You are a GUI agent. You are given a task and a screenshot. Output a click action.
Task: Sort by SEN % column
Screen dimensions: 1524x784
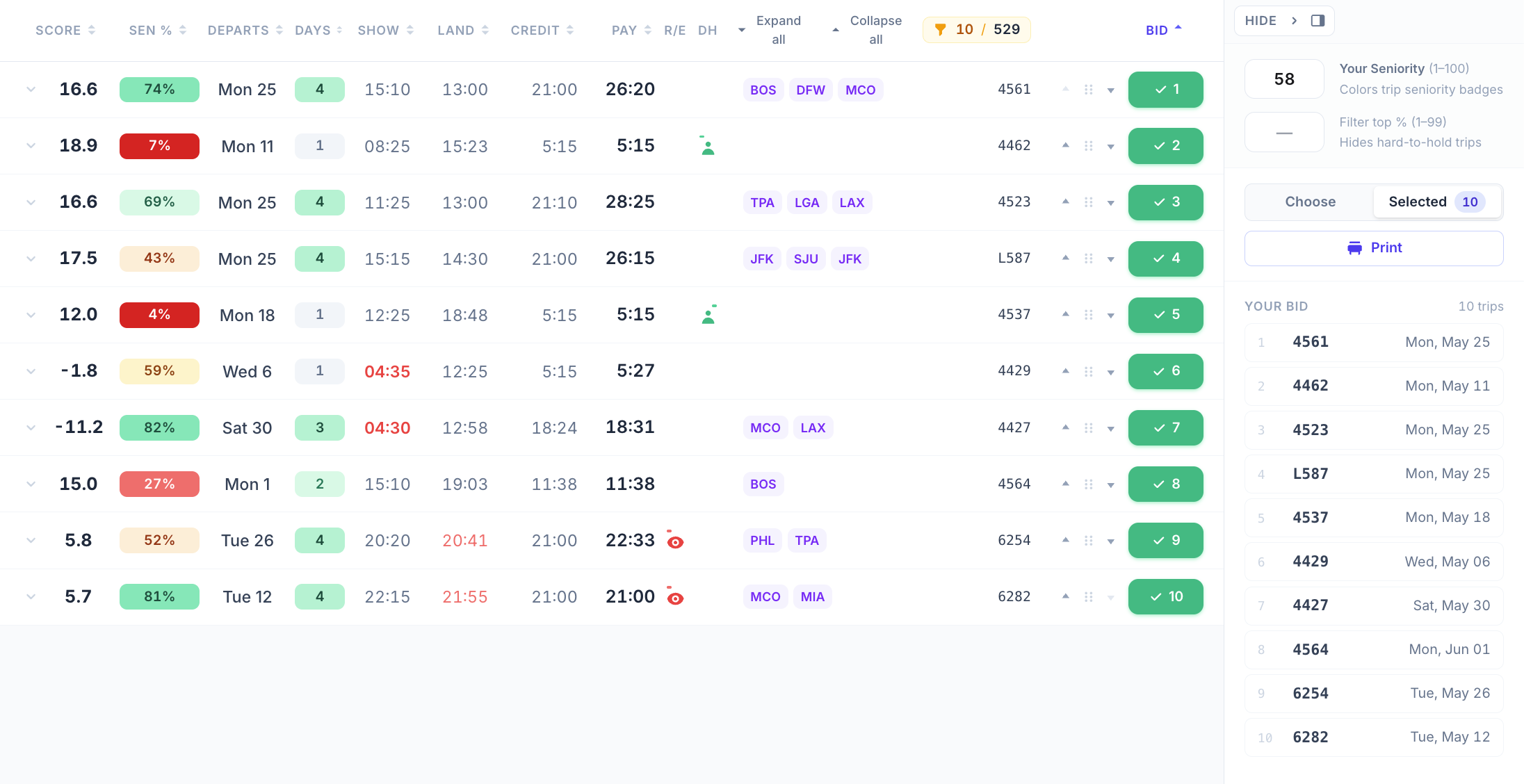click(158, 30)
